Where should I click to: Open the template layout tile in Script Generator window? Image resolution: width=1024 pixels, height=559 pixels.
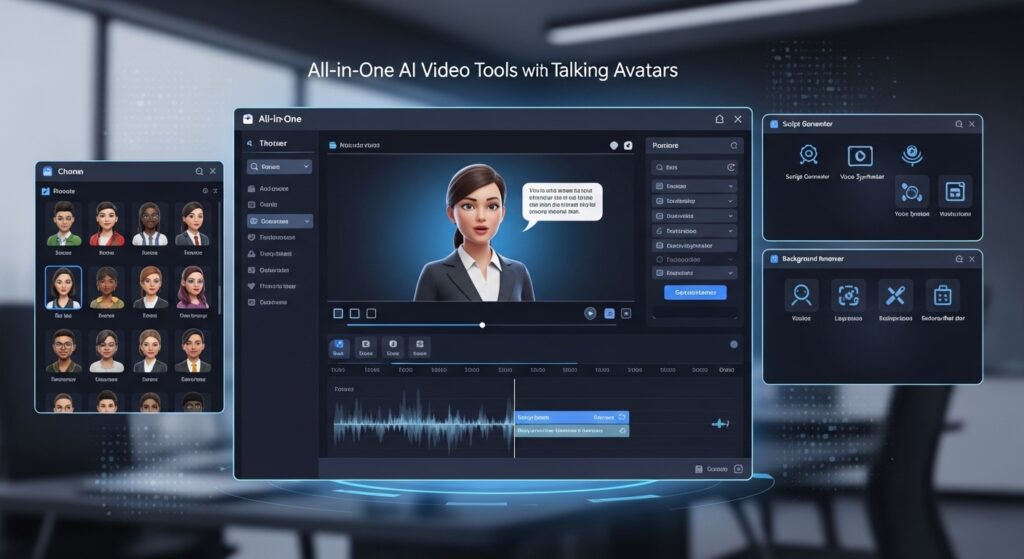click(x=955, y=192)
